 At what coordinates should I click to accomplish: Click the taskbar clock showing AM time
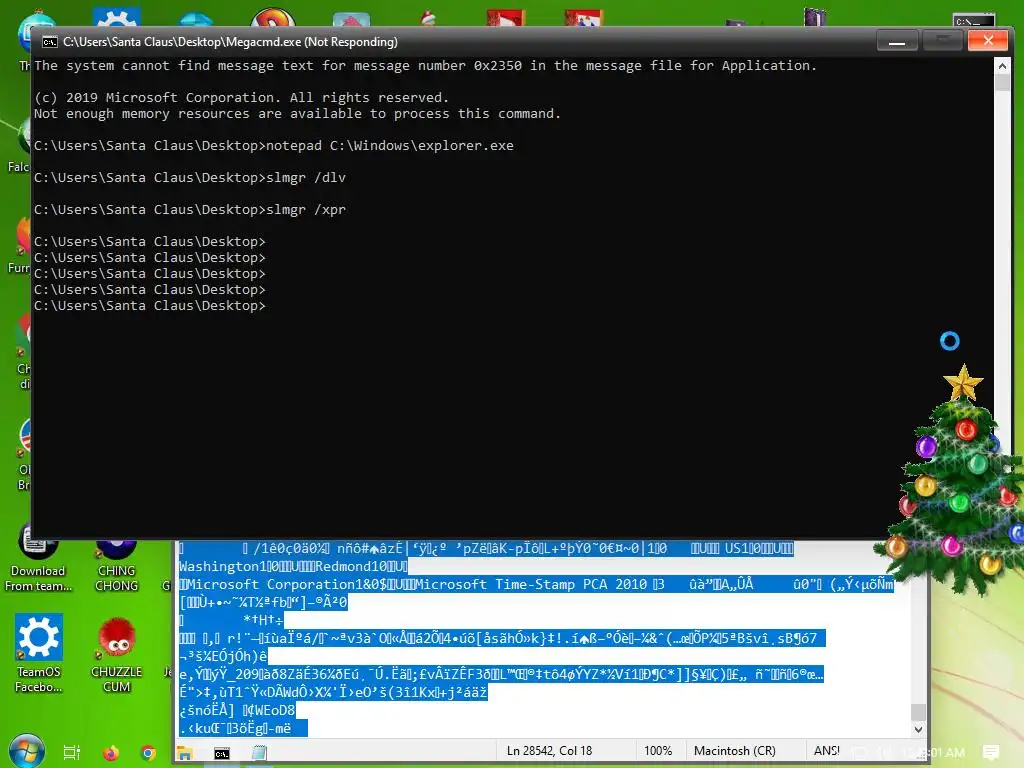(x=934, y=752)
